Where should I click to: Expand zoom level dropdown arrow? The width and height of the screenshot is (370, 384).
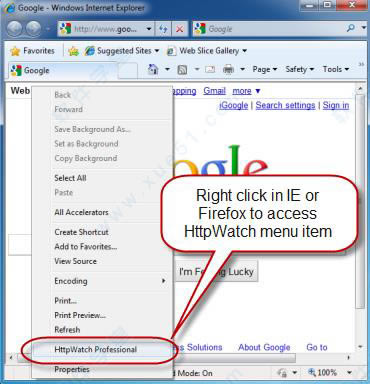pyautogui.click(x=349, y=372)
